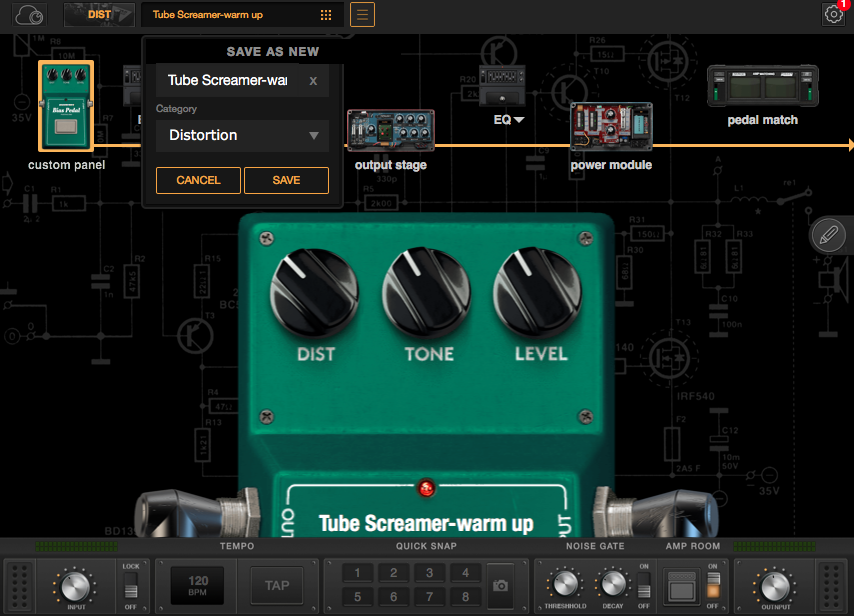
Task: Click the SAVE button
Action: coord(286,180)
